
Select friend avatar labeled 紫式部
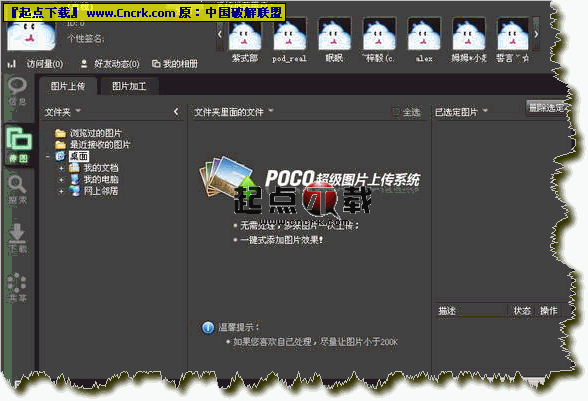(x=245, y=35)
